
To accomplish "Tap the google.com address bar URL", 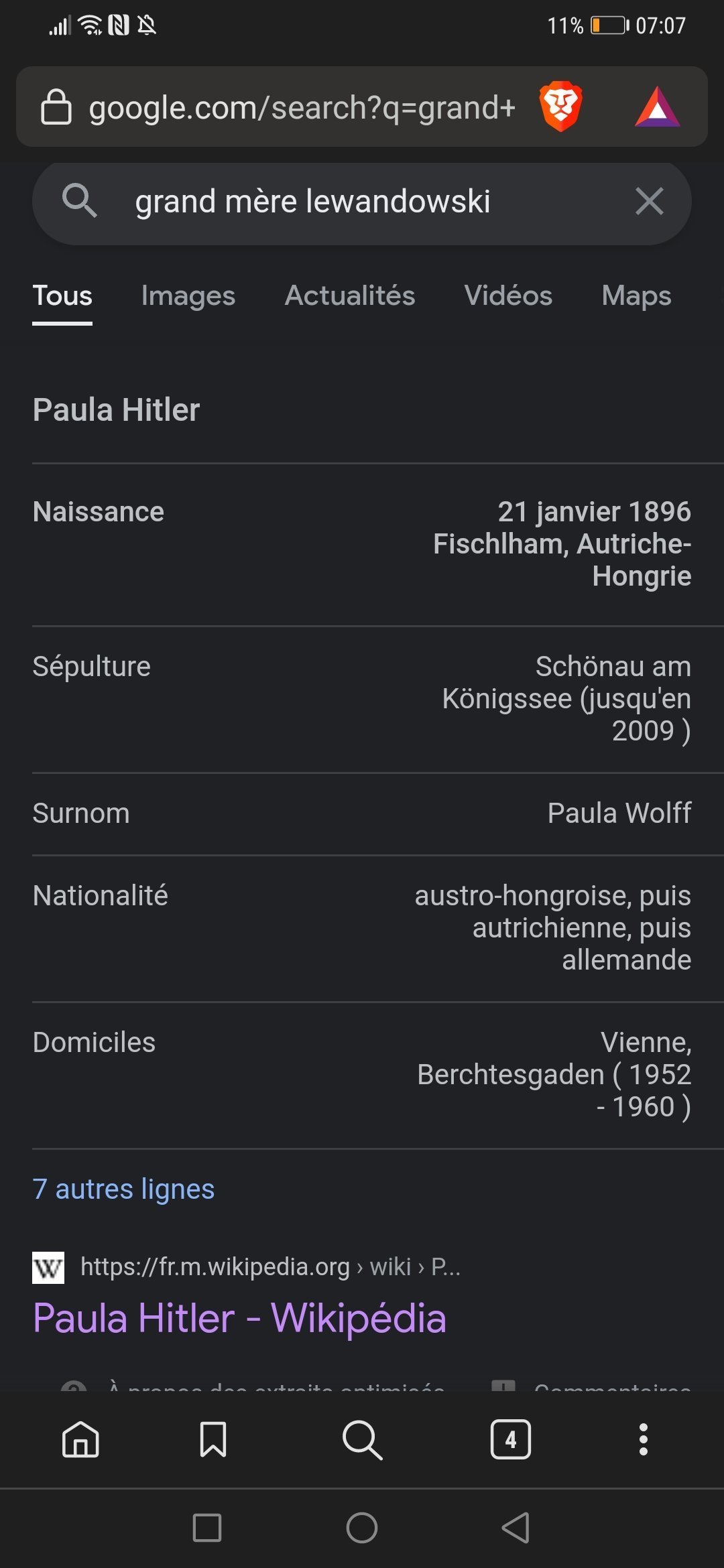I will click(302, 107).
